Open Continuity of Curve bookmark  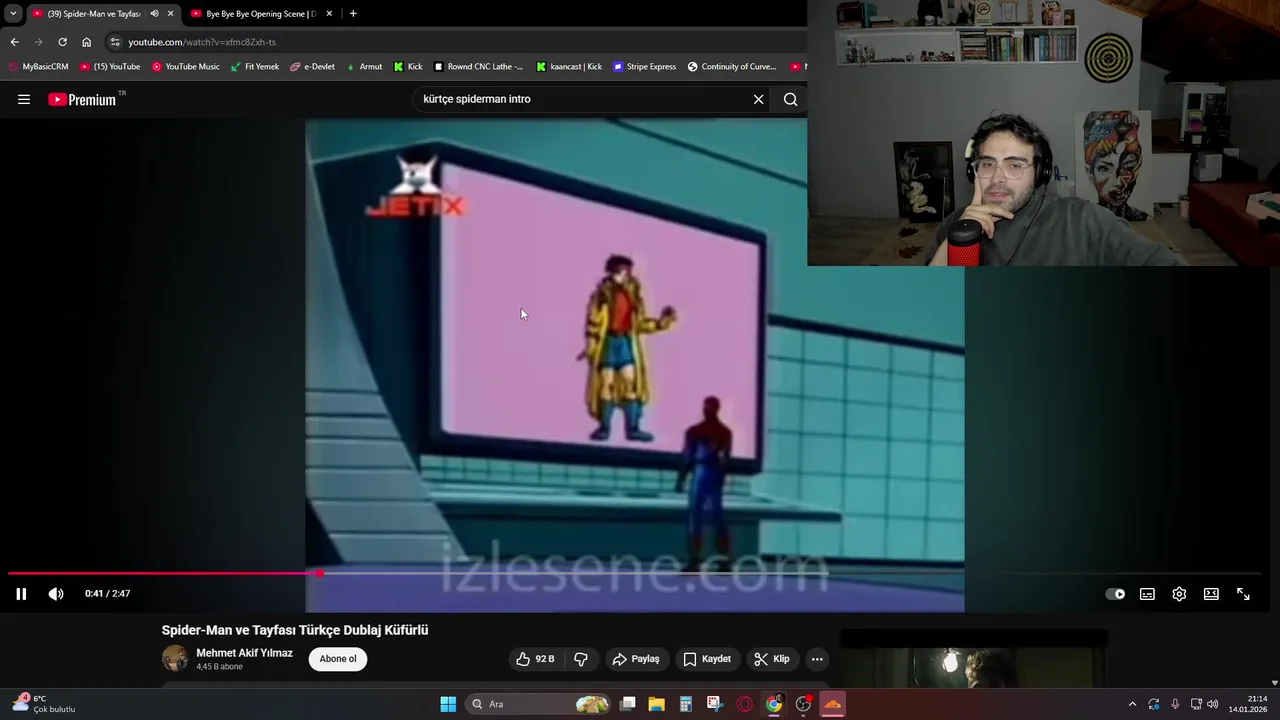pos(732,67)
